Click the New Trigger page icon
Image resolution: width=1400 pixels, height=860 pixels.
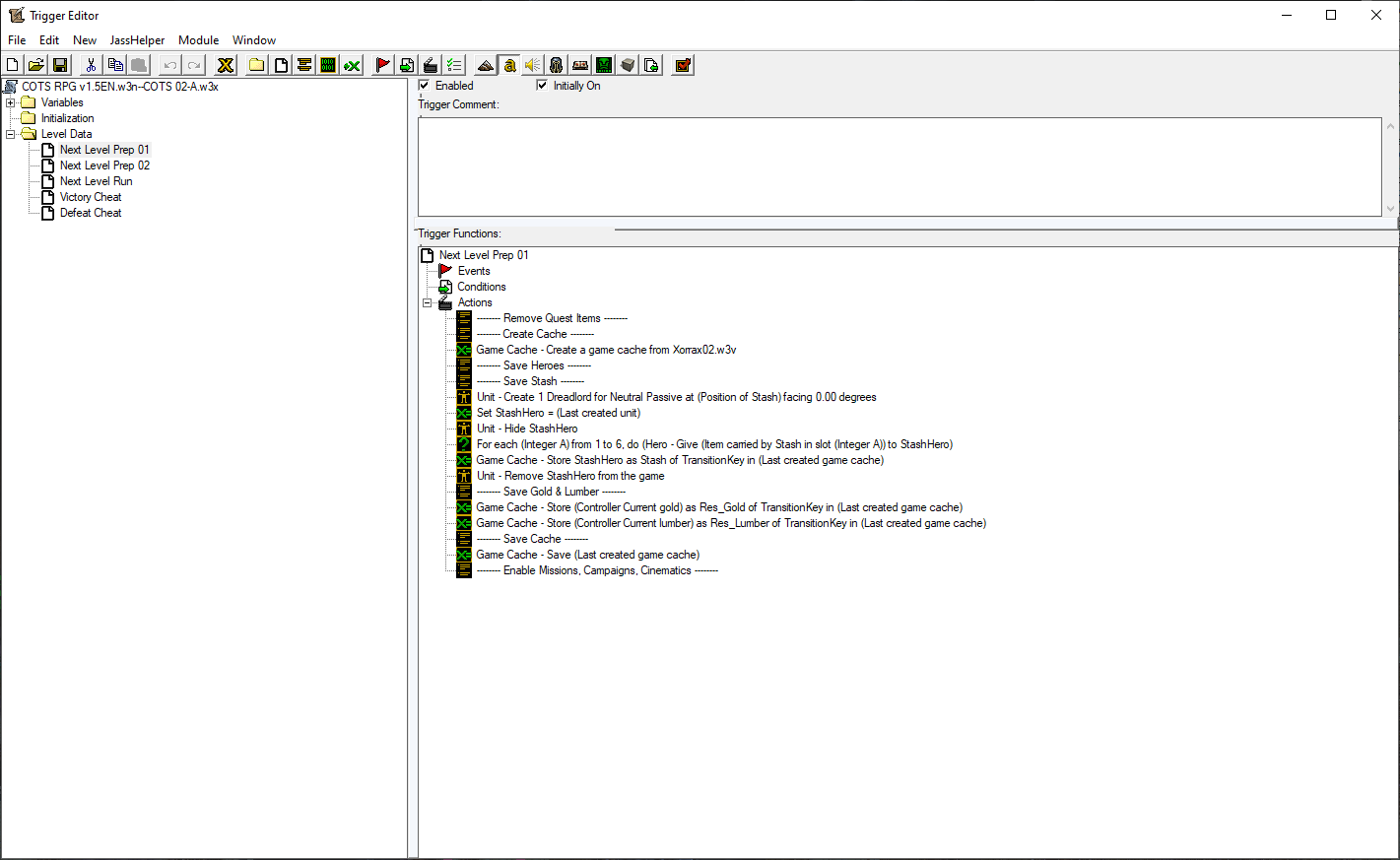pyautogui.click(x=281, y=65)
